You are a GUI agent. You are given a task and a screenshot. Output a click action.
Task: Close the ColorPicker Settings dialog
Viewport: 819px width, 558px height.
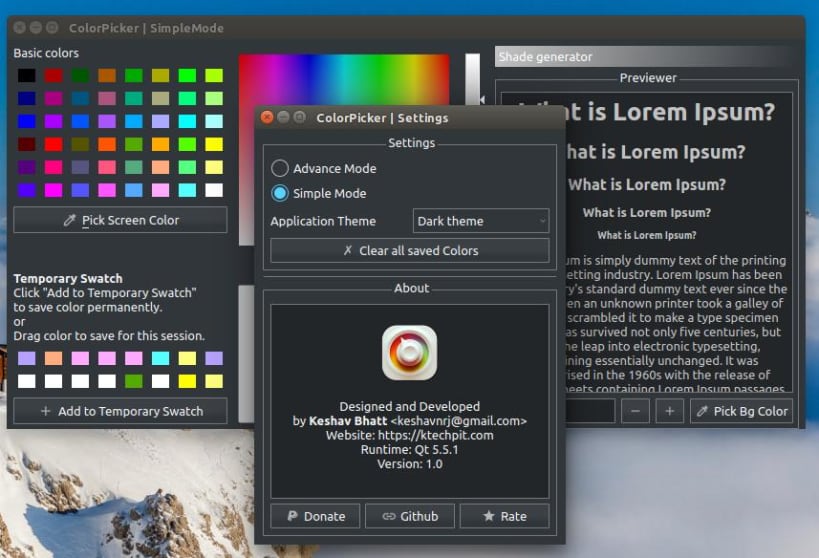tap(267, 117)
